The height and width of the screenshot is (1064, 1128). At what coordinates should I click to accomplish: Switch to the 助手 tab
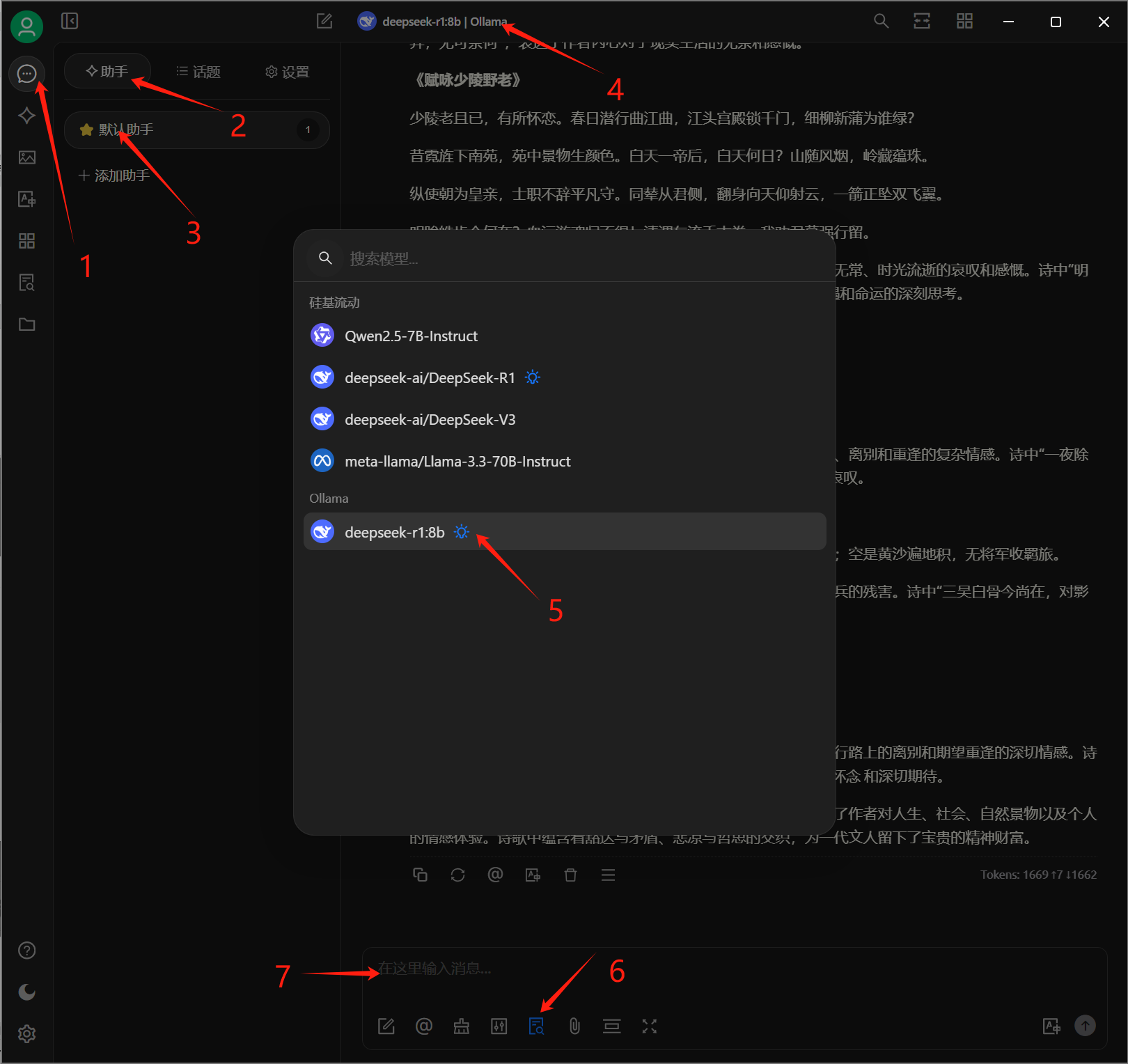(x=107, y=71)
